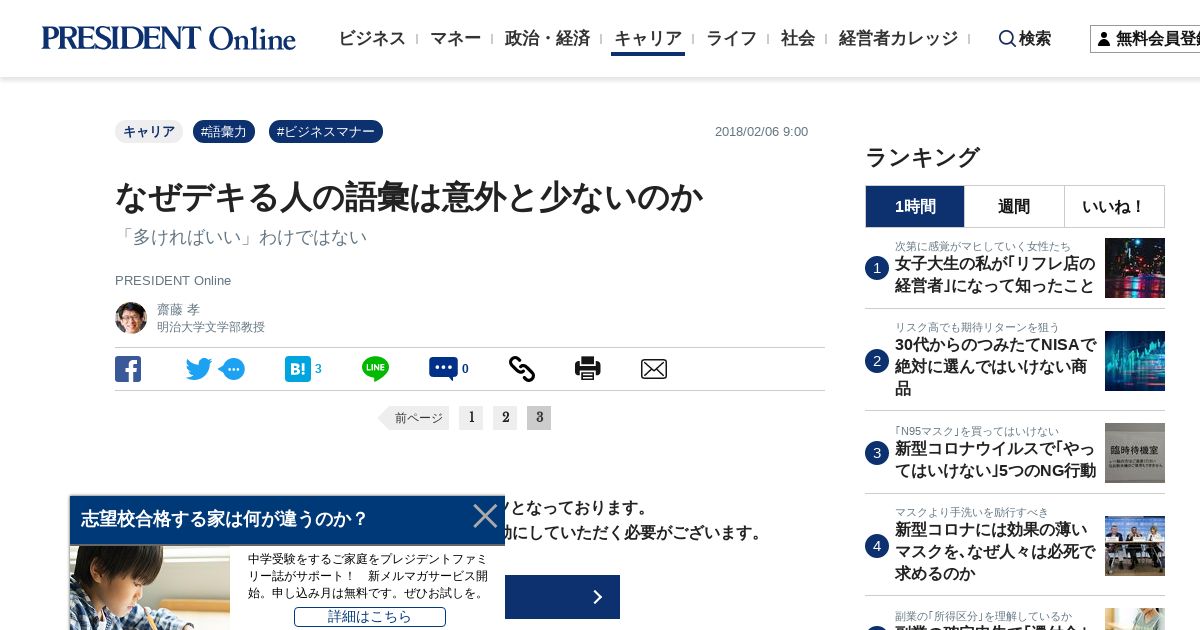Switch to the いいね！ ranking tab
The height and width of the screenshot is (630, 1200).
1114,207
